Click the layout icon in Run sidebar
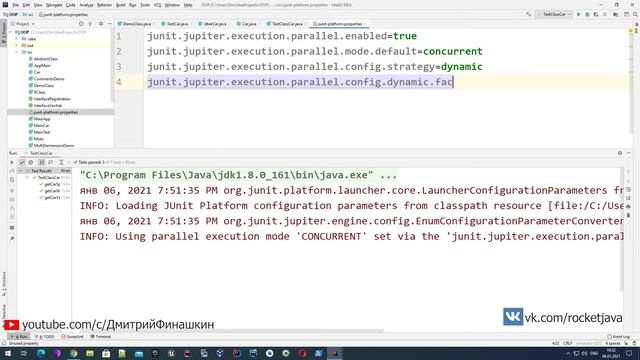 click(x=12, y=228)
